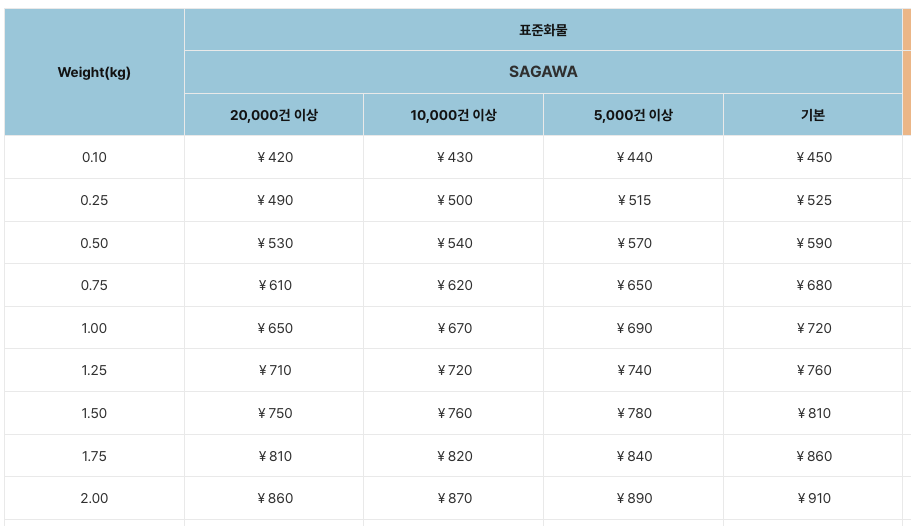Screen dimensions: 911x526
Task: Click the 2.00 weight cell
Action: coord(94,498)
